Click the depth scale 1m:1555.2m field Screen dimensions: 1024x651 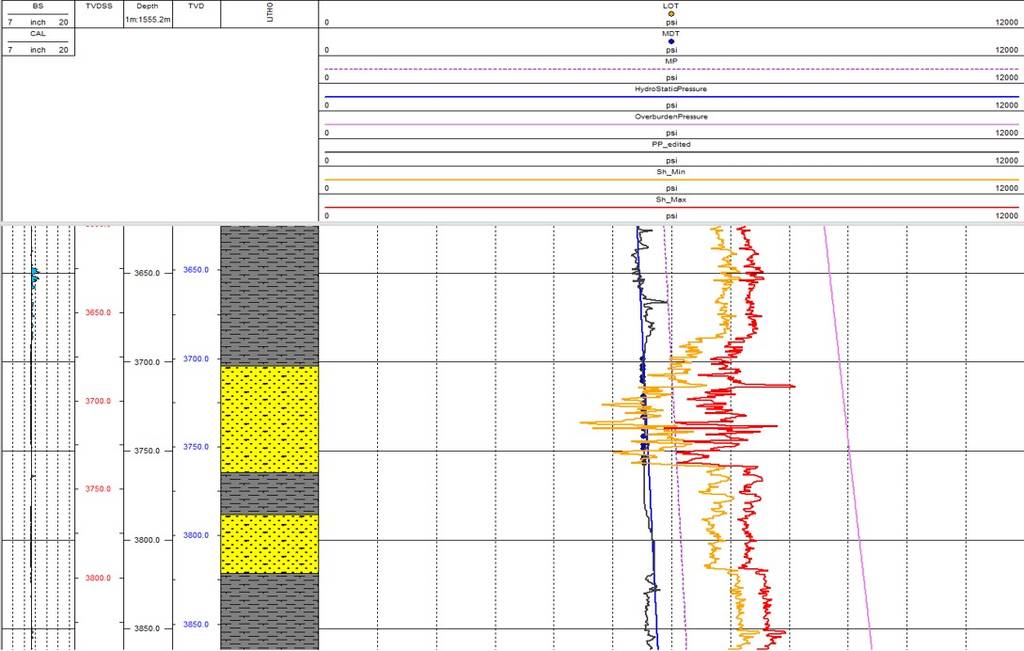[147, 20]
